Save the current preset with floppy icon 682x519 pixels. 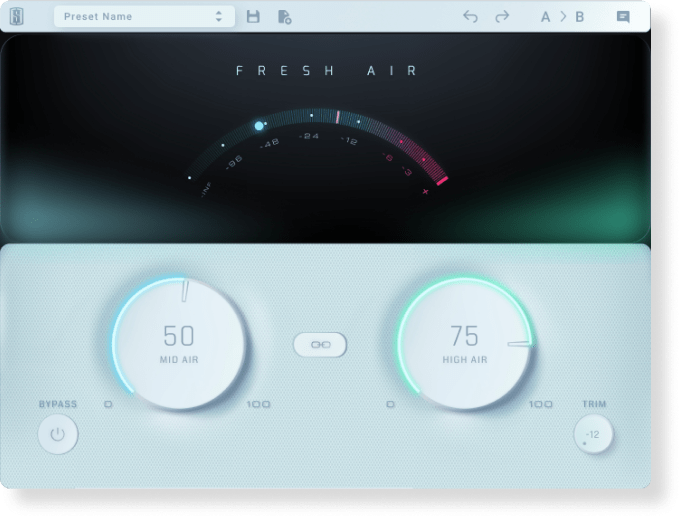253,16
